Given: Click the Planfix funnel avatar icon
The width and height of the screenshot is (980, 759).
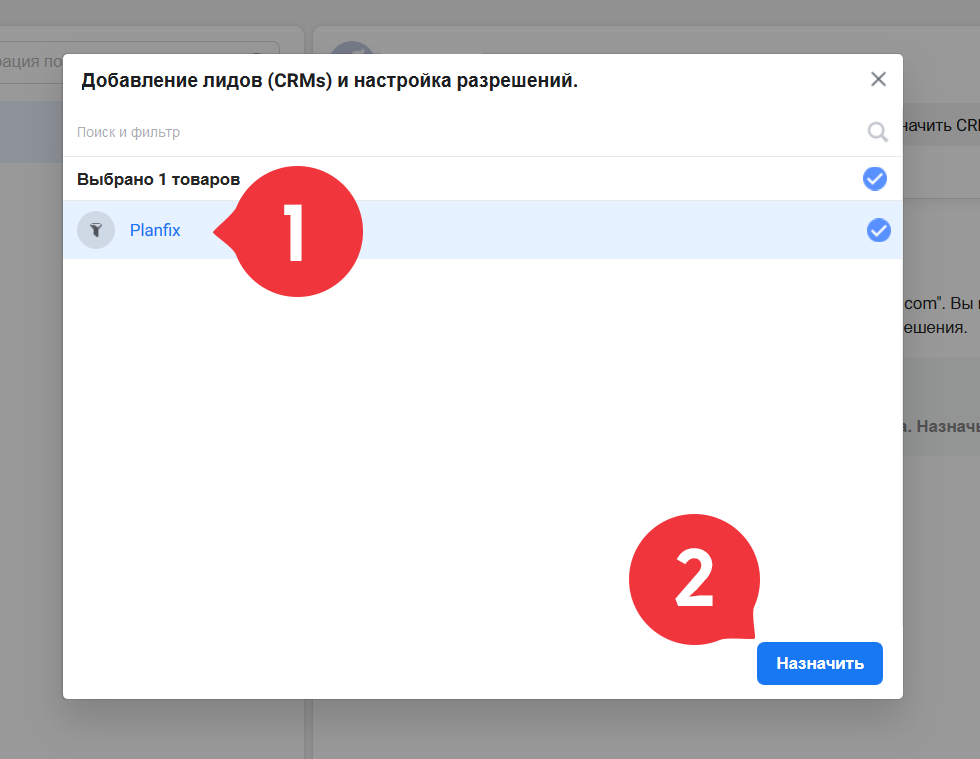Looking at the screenshot, I should (96, 230).
